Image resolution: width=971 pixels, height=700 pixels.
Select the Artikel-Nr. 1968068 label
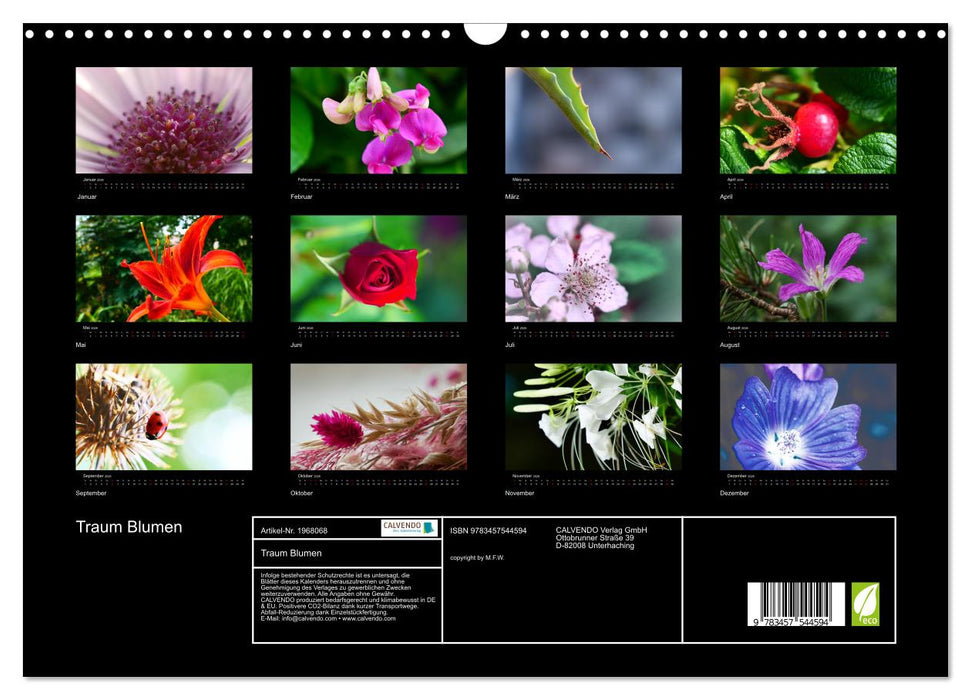click(x=295, y=530)
